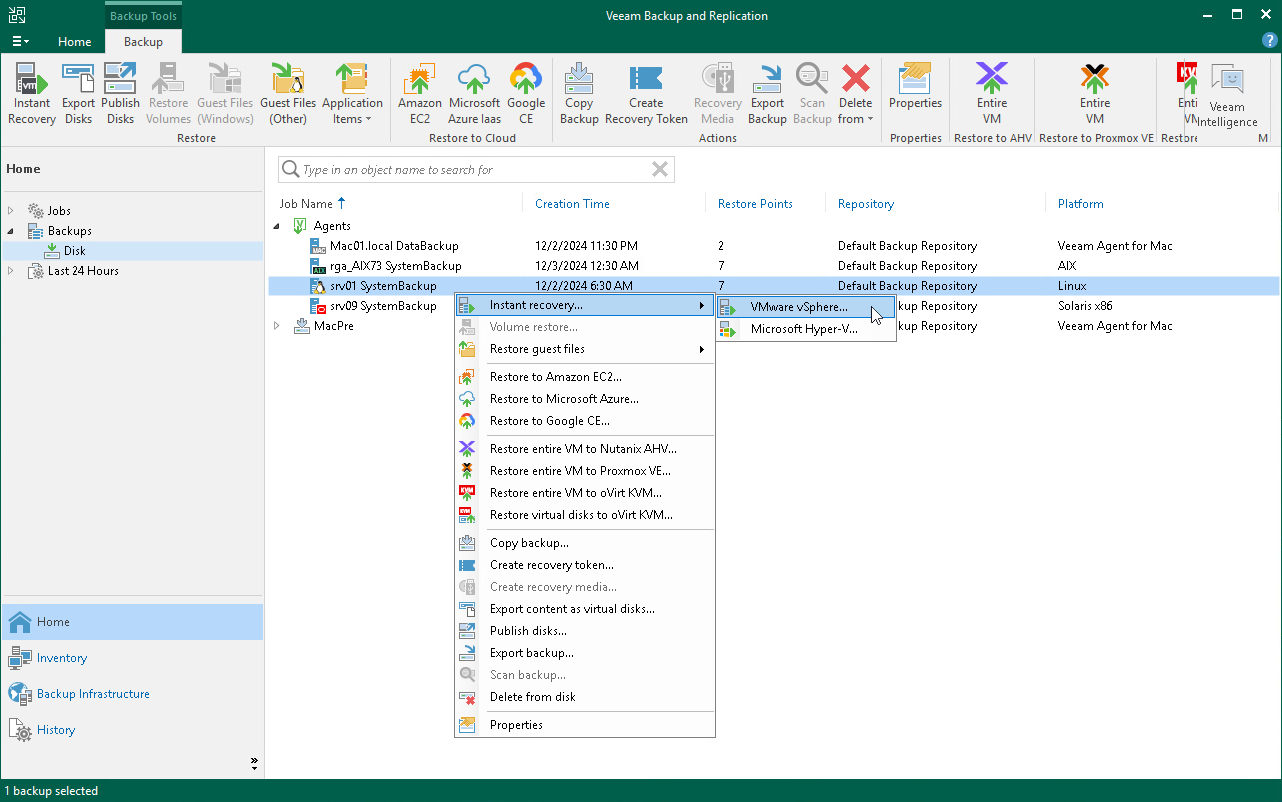Choose Export backup in the context menu
The width and height of the screenshot is (1282, 802).
585,653
